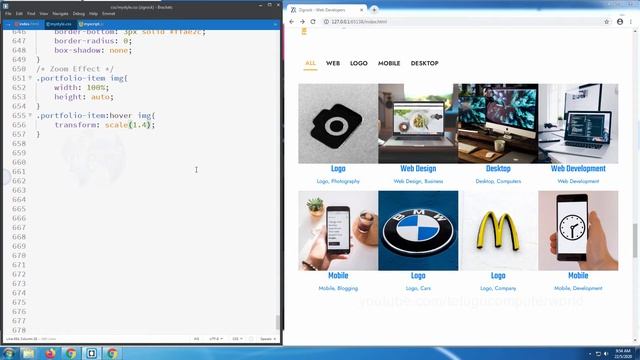640x360 pixels.
Task: Click the Brackets editor vertical scrollbar thumb
Action: click(278, 322)
